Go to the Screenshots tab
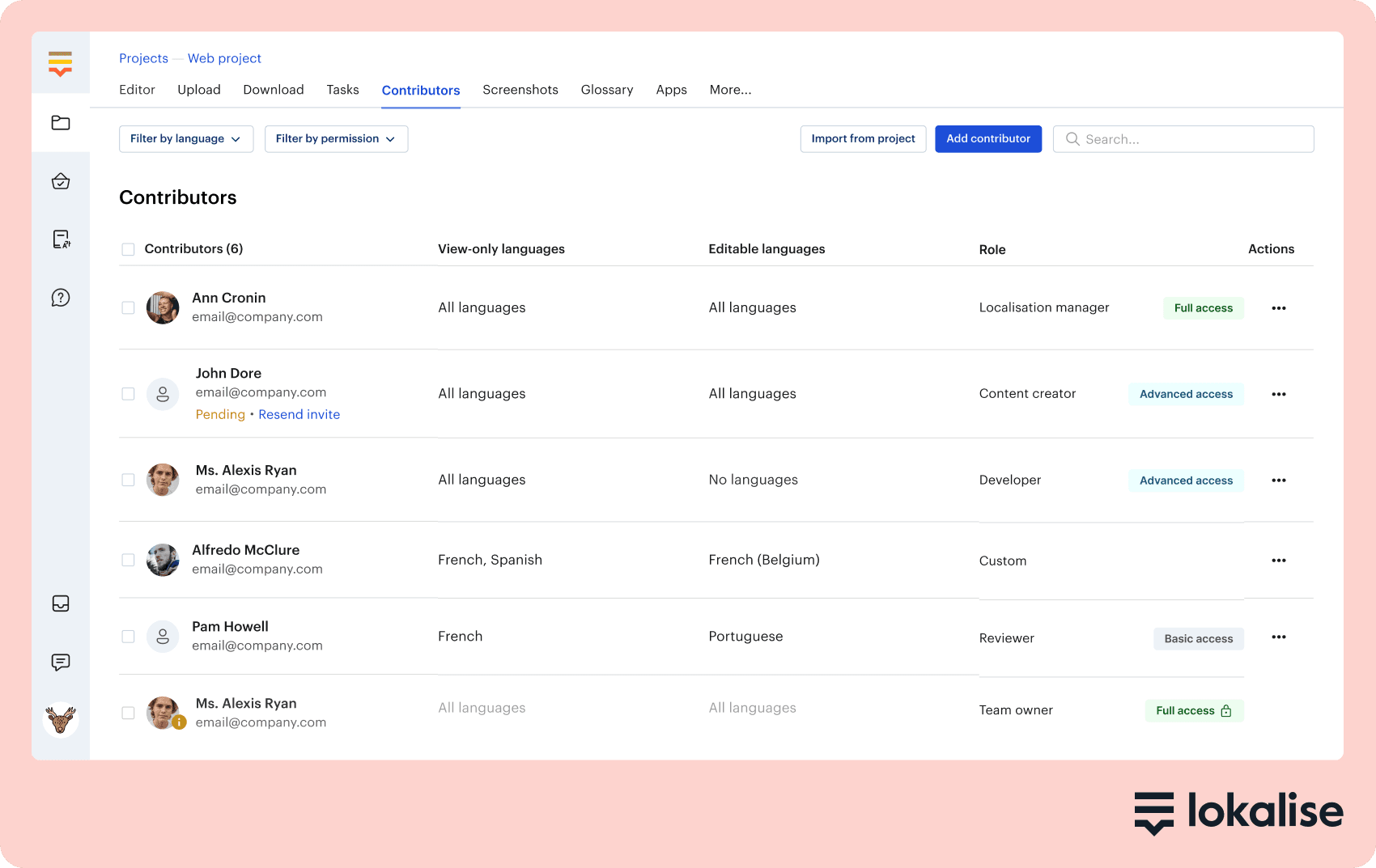This screenshot has width=1376, height=868. pyautogui.click(x=520, y=90)
